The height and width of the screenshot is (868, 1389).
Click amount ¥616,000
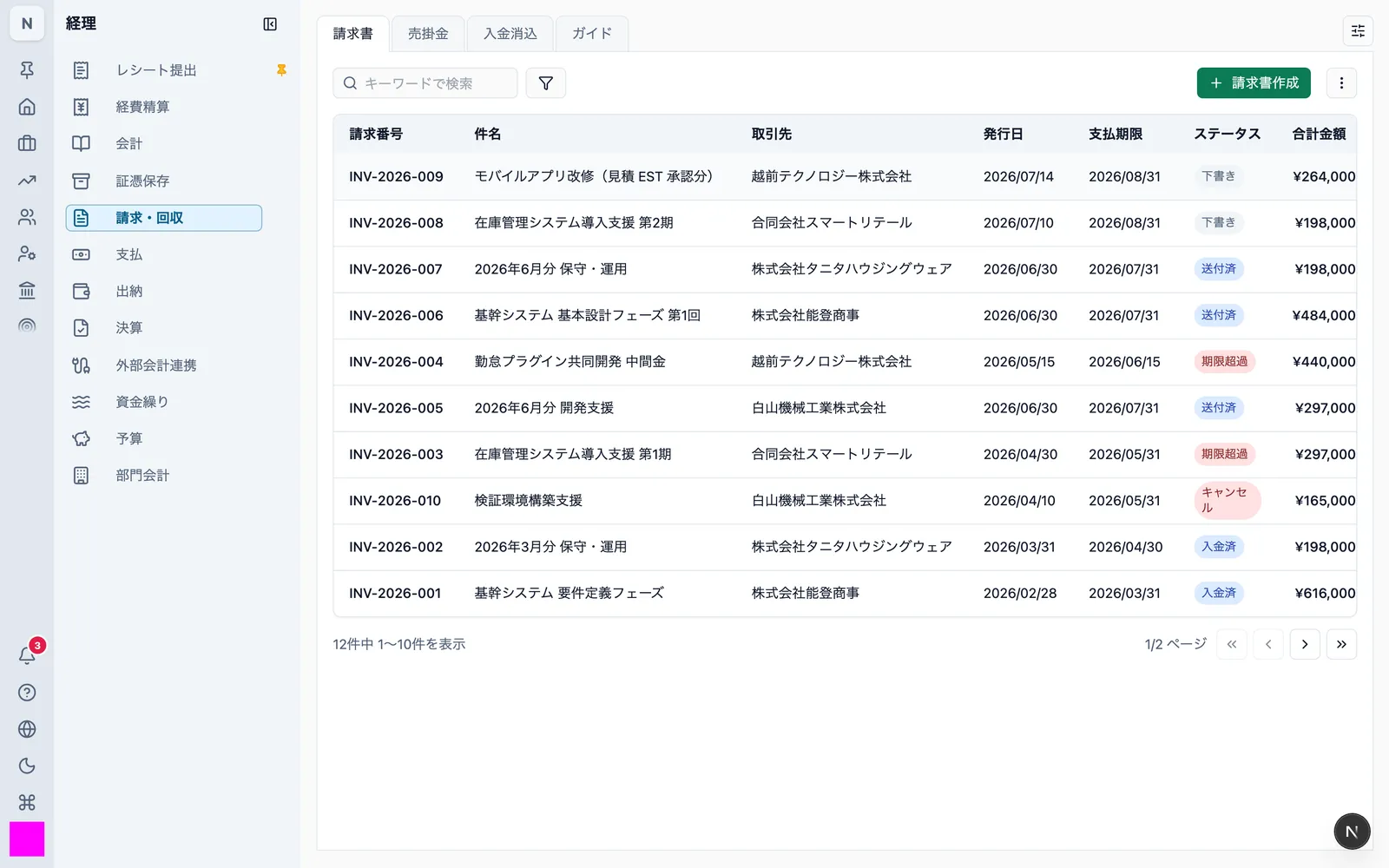point(1325,594)
